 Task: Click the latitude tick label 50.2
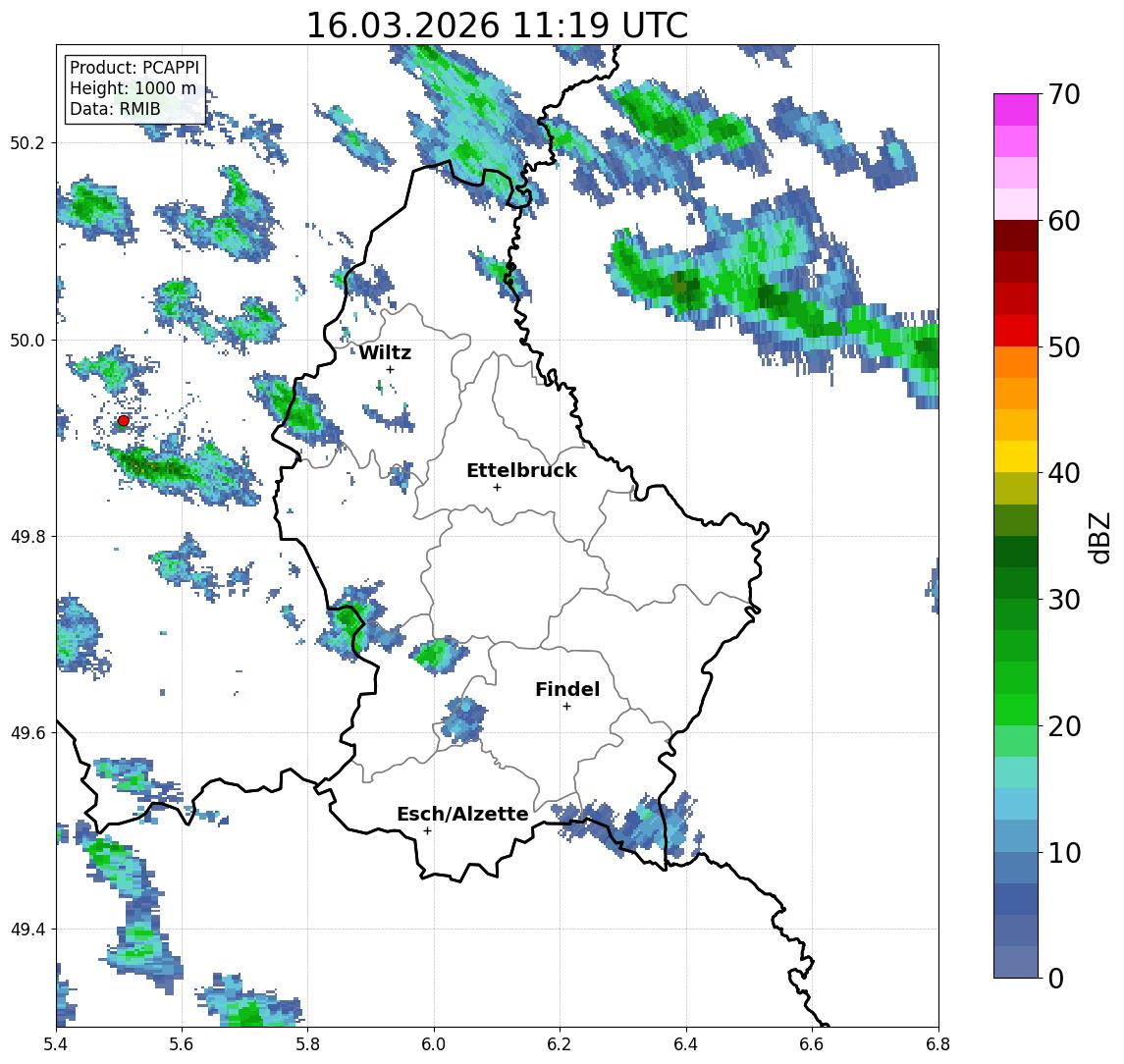tap(27, 142)
